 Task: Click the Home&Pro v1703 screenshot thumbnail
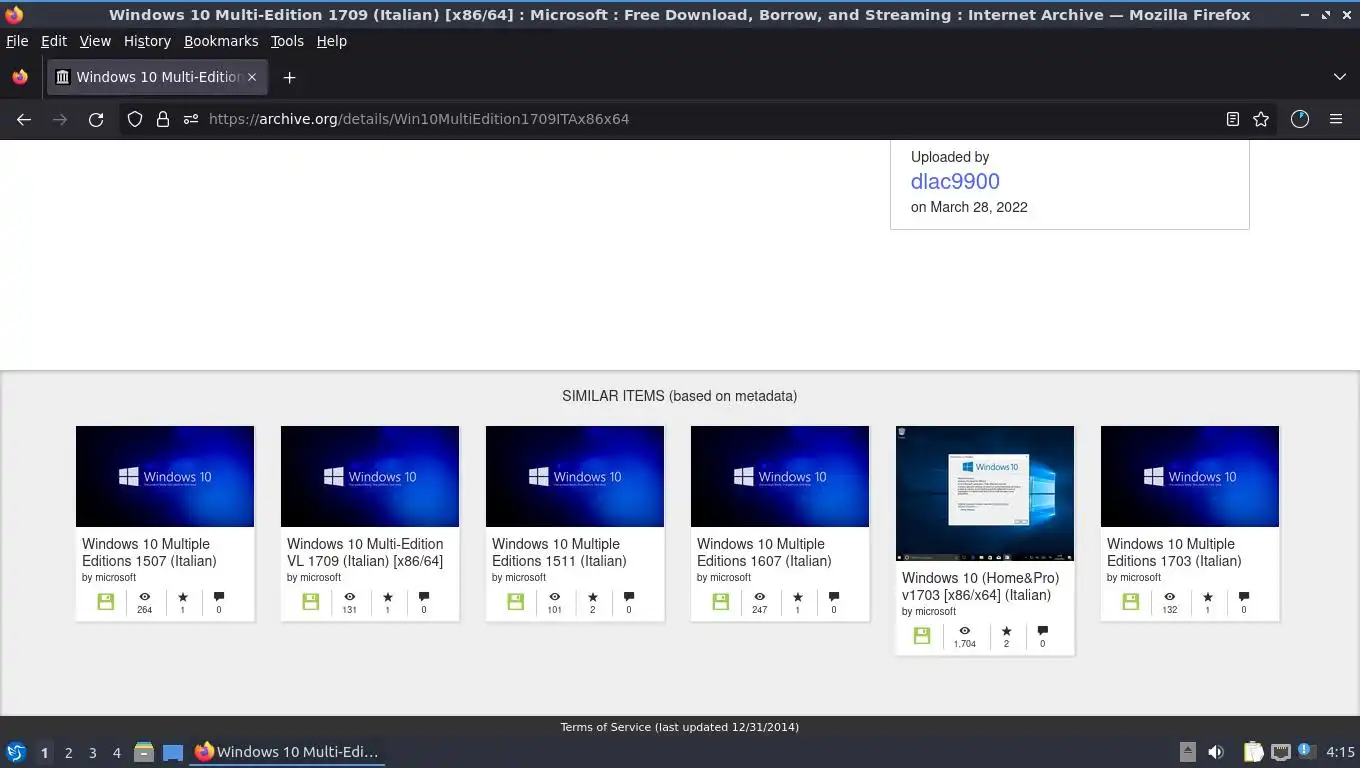[985, 493]
